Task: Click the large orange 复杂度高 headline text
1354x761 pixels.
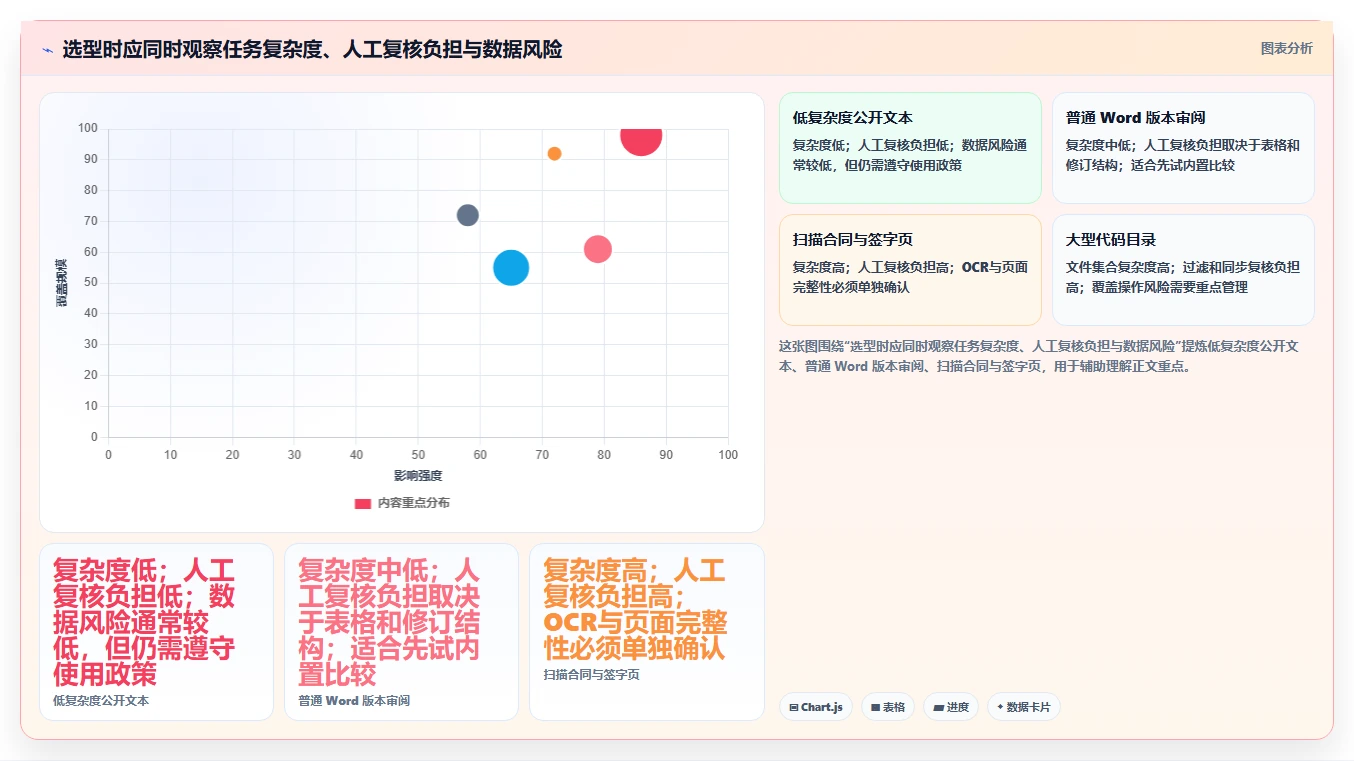Action: coord(635,609)
